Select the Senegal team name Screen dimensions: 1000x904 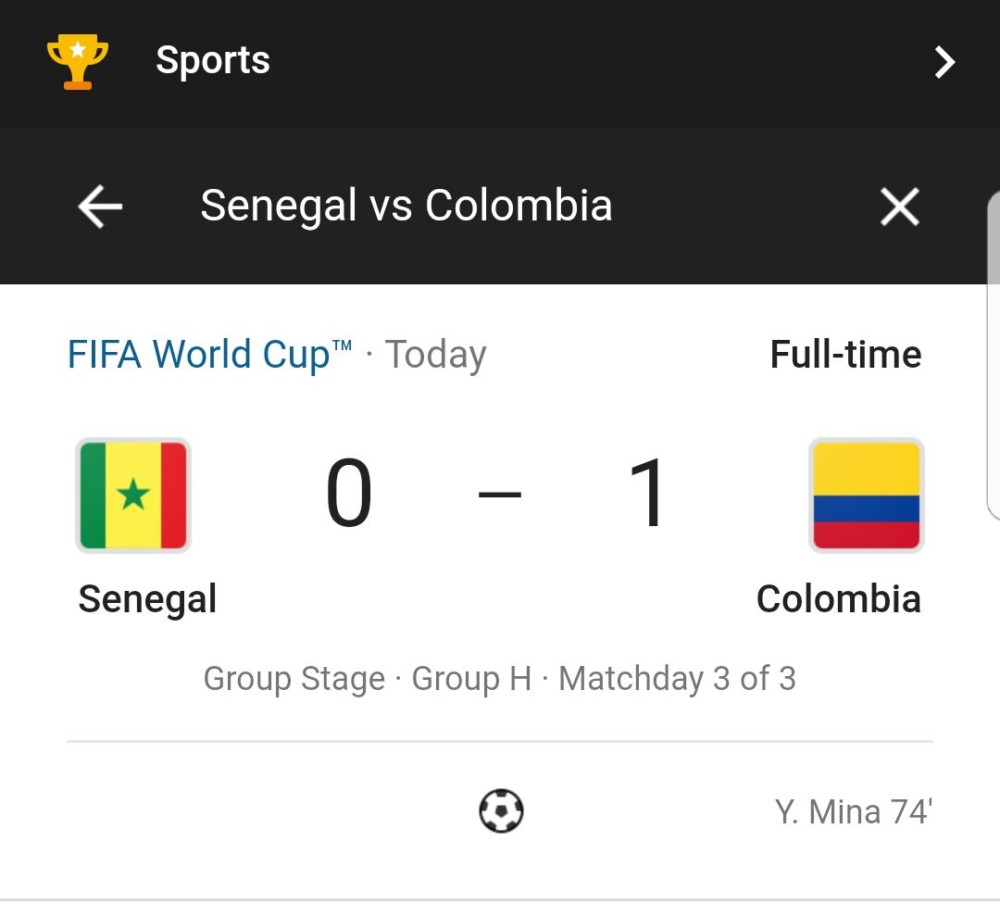coord(147,599)
